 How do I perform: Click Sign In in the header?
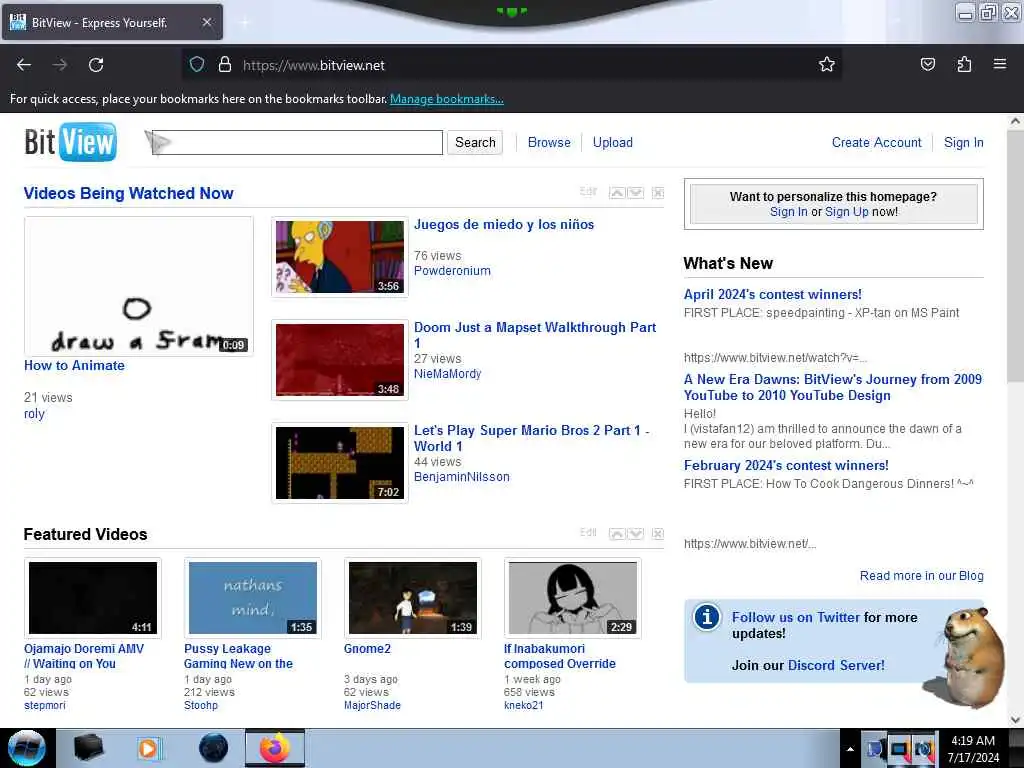[x=963, y=142]
